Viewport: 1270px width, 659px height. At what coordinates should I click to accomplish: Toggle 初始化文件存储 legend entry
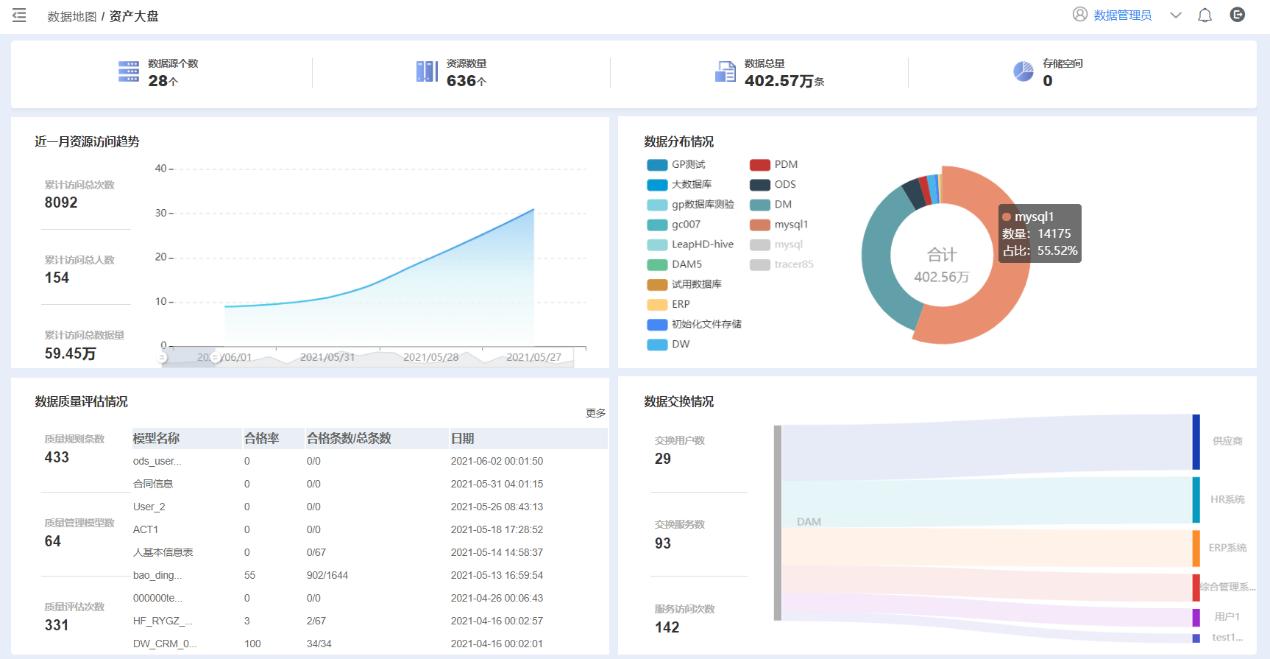(694, 324)
